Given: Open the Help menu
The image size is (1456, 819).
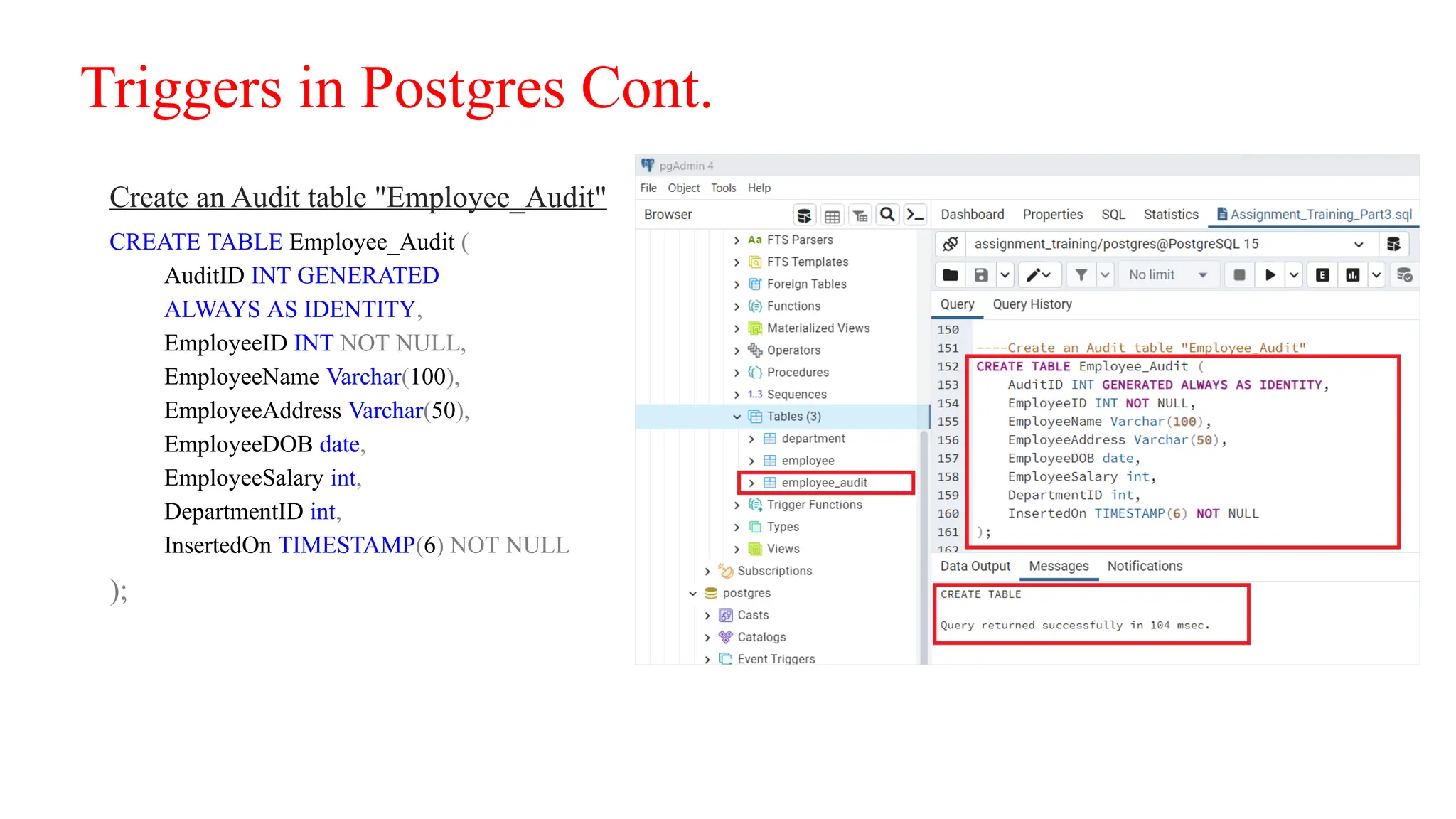Looking at the screenshot, I should pos(759,188).
